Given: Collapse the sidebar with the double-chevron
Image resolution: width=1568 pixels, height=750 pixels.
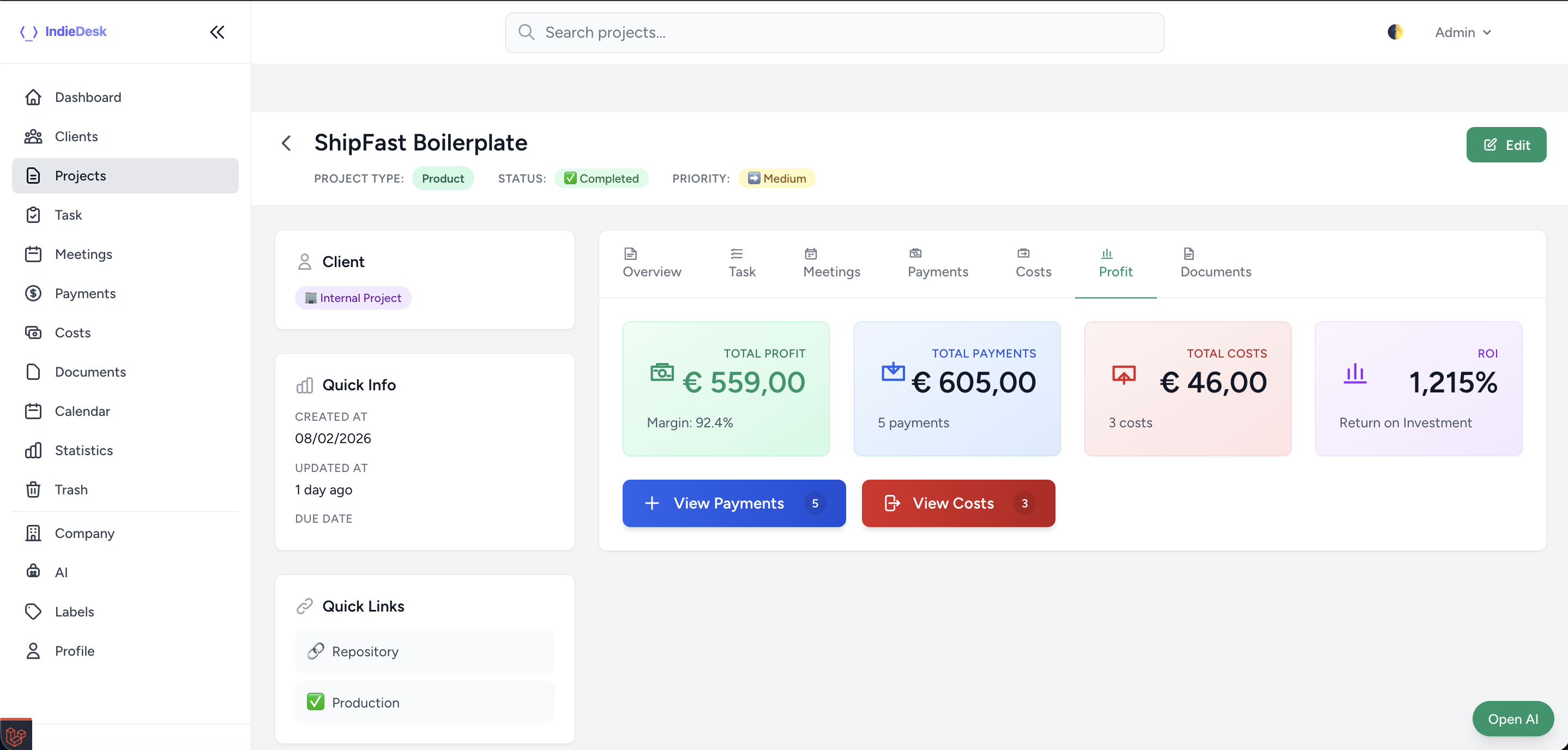Looking at the screenshot, I should pos(218,32).
